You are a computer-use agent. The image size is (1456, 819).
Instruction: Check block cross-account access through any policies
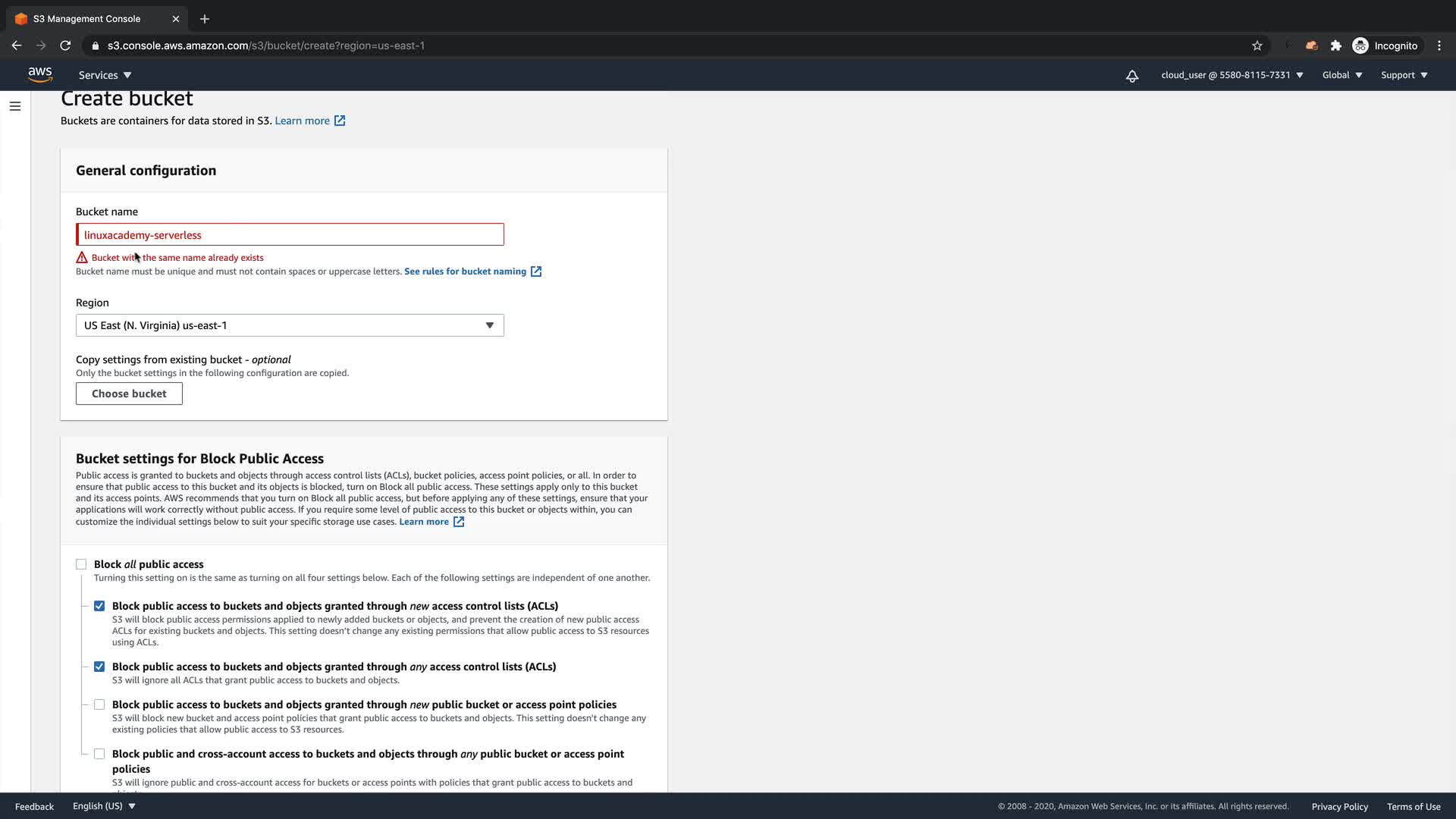point(99,754)
